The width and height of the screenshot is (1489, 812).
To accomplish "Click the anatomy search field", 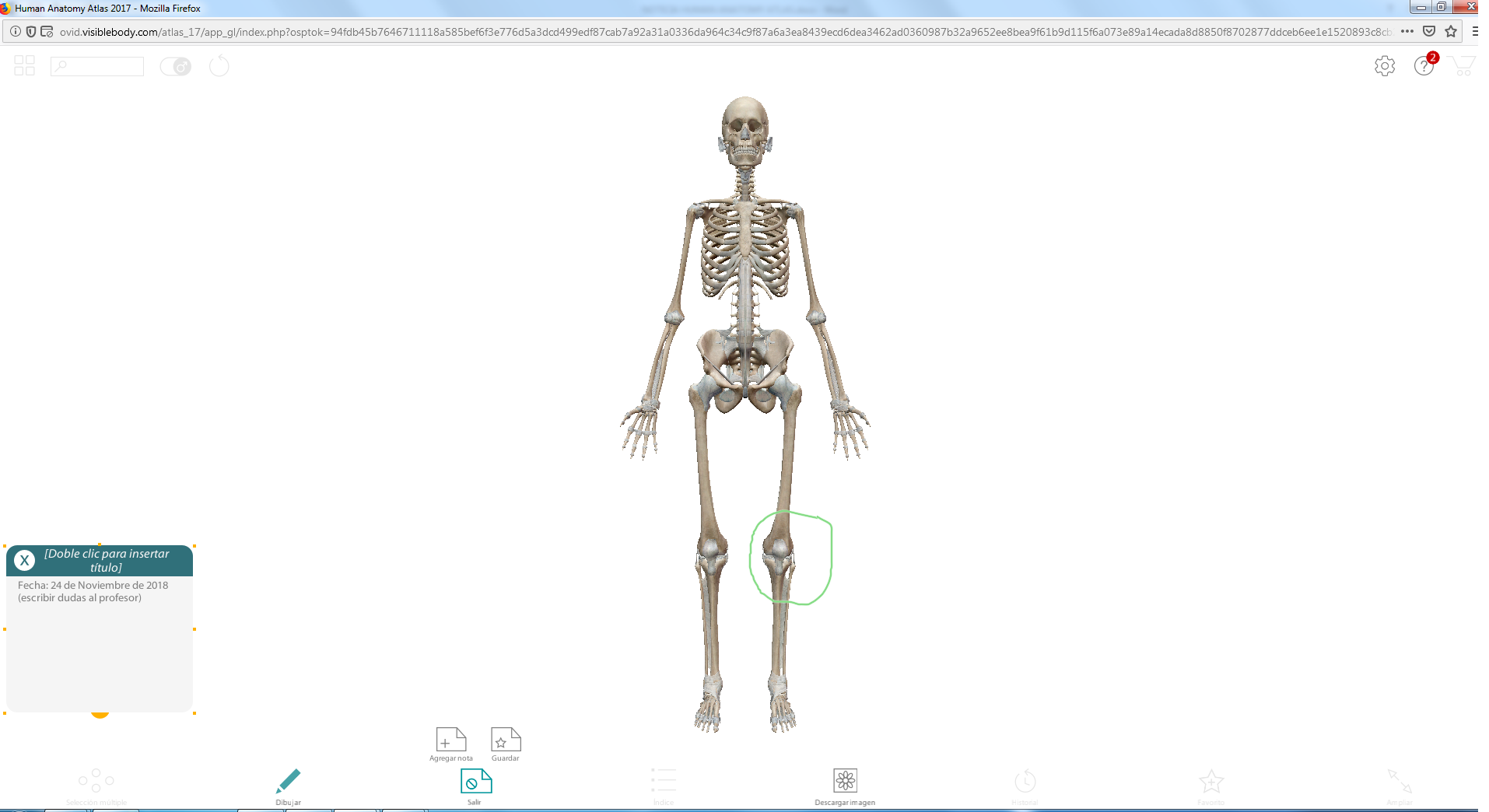I will [97, 67].
